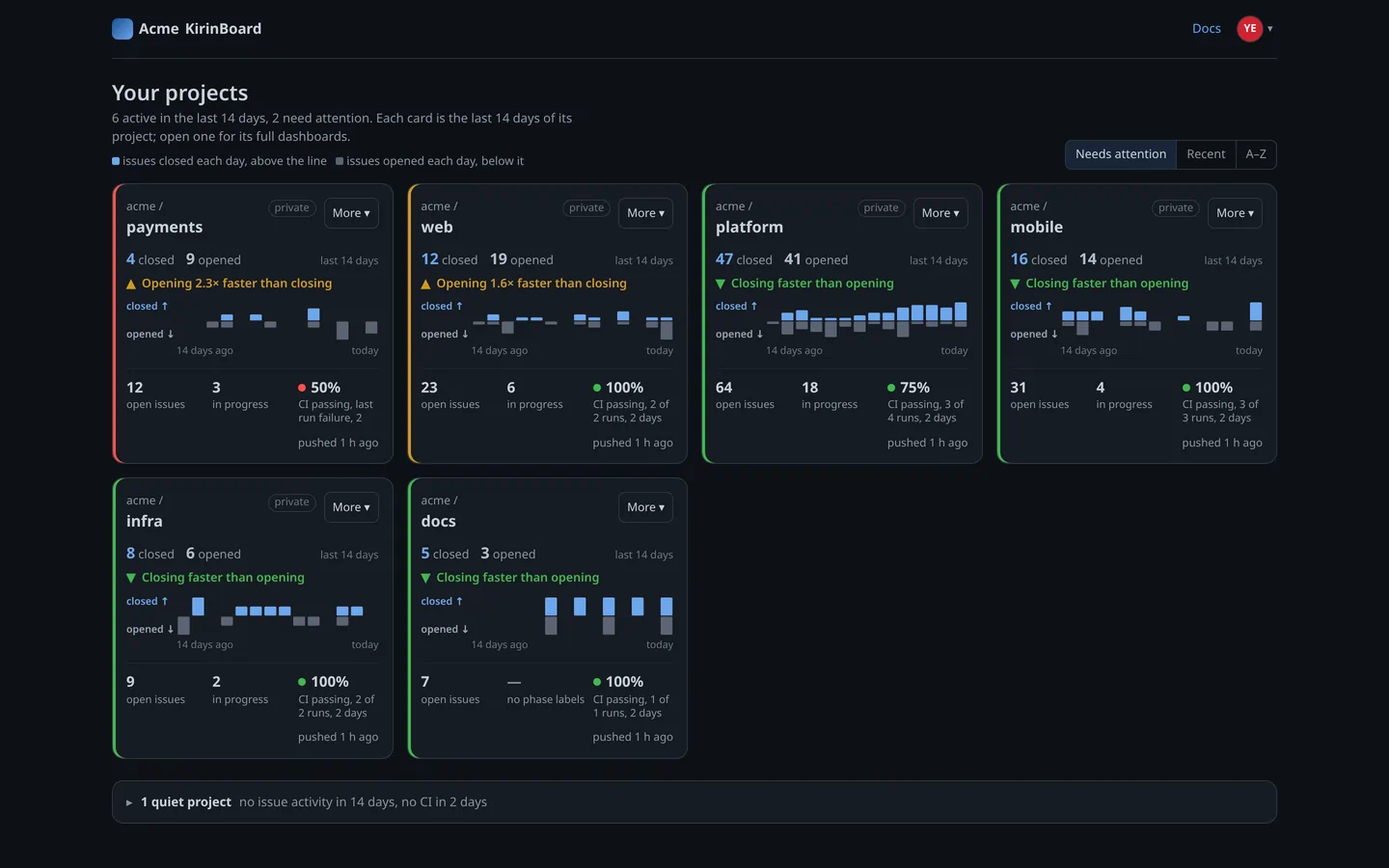Open the More dropdown on web card
Viewport: 1389px width, 868px height.
pos(645,213)
